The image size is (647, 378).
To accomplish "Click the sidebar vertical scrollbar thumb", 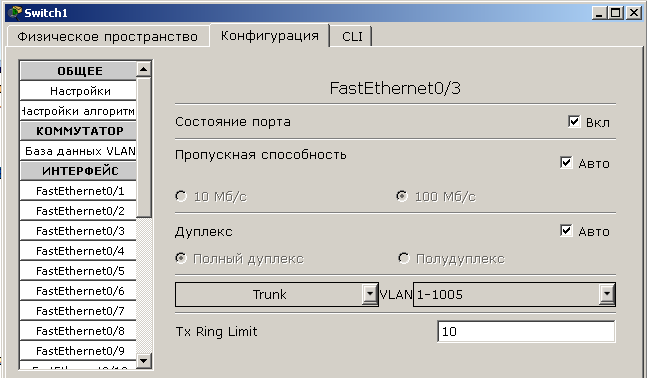I will [144, 147].
